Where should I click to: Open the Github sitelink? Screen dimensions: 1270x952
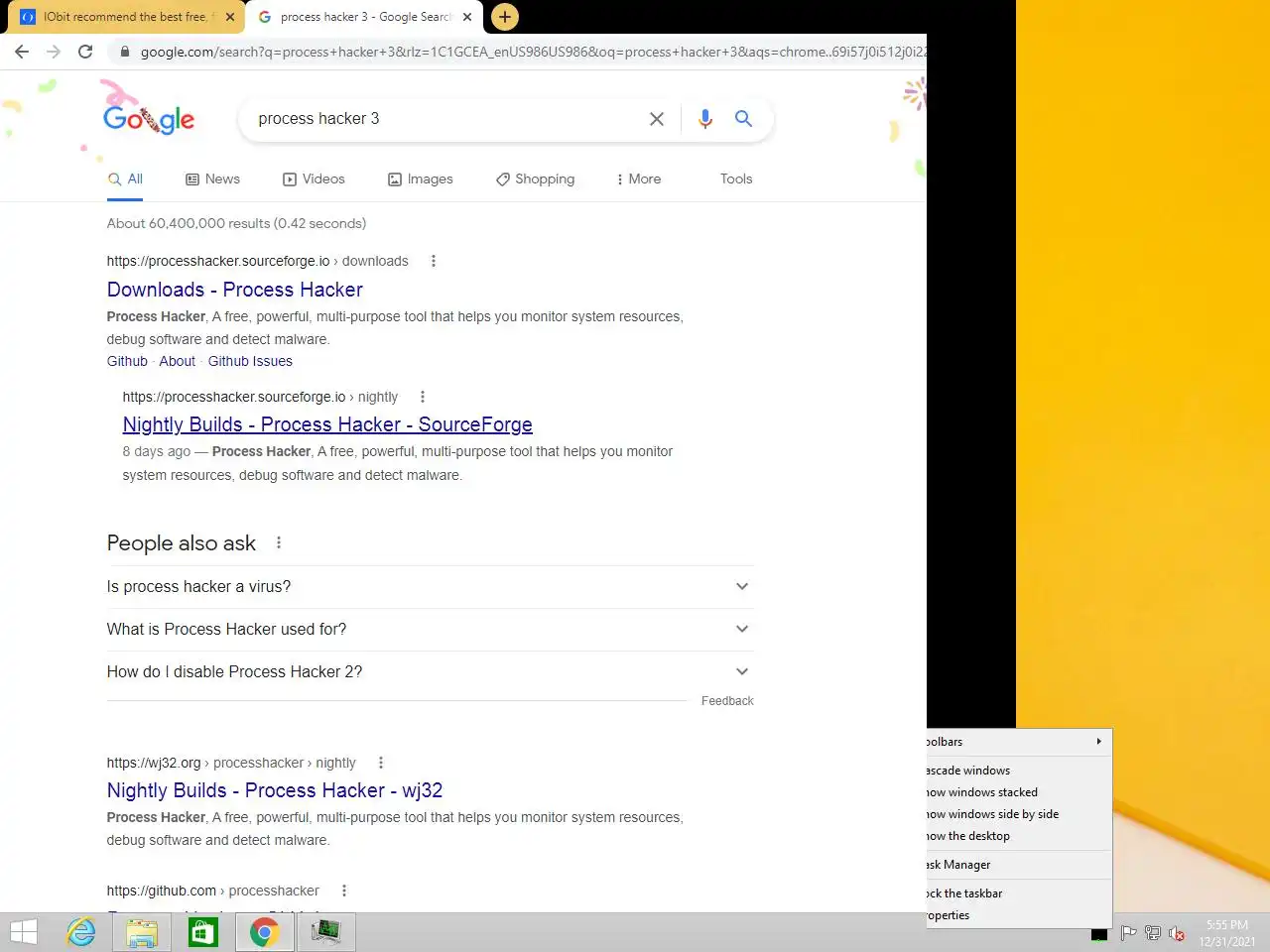(127, 361)
